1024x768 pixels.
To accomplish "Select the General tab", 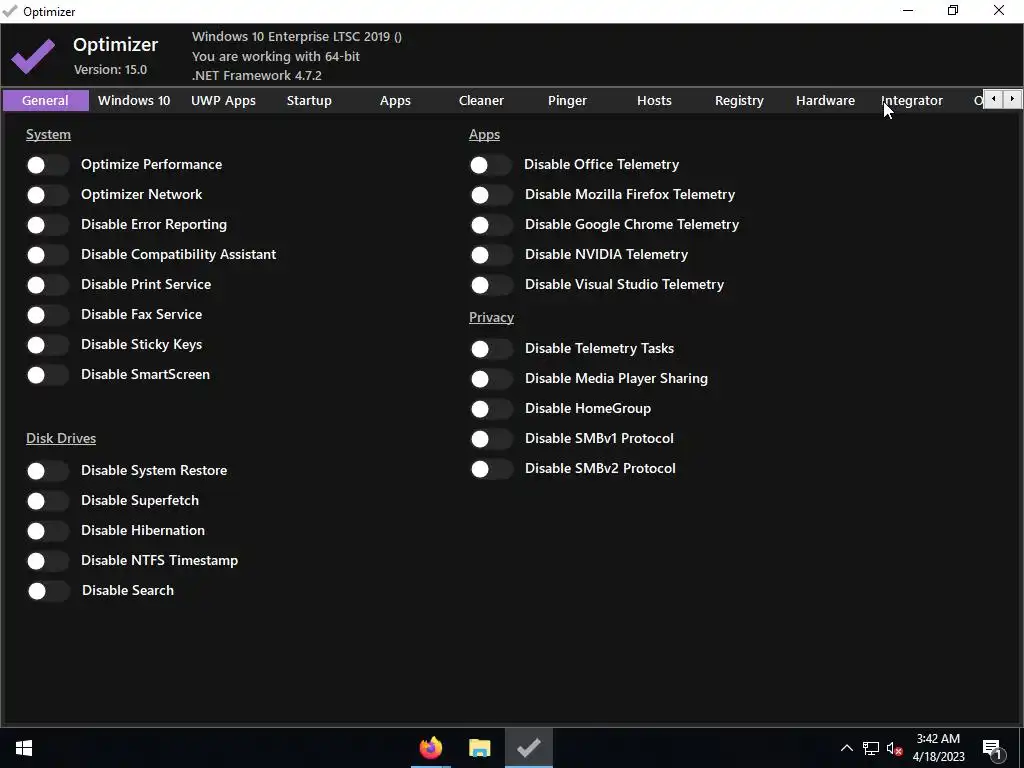I will 45,101.
